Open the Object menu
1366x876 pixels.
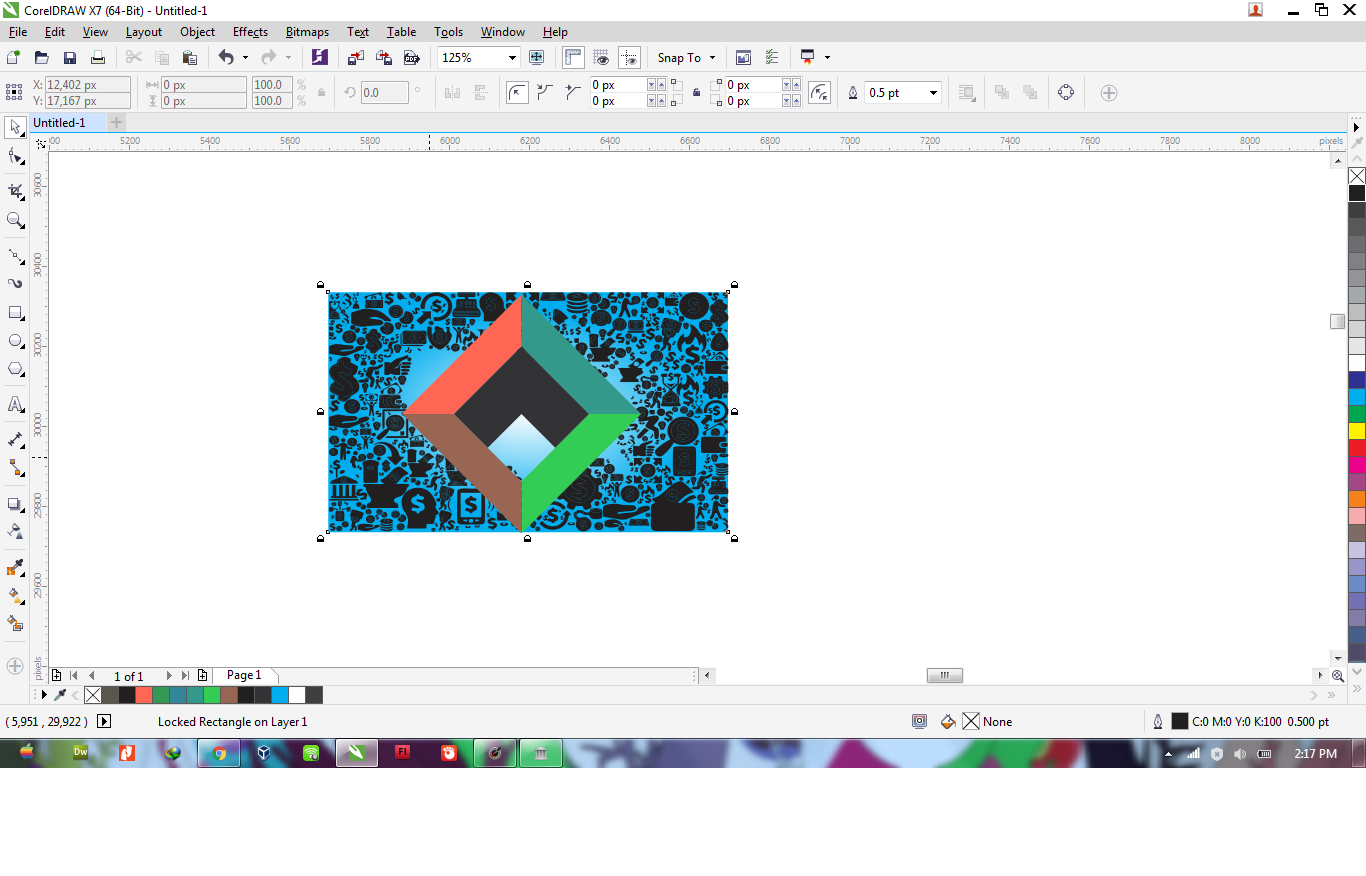[x=198, y=32]
